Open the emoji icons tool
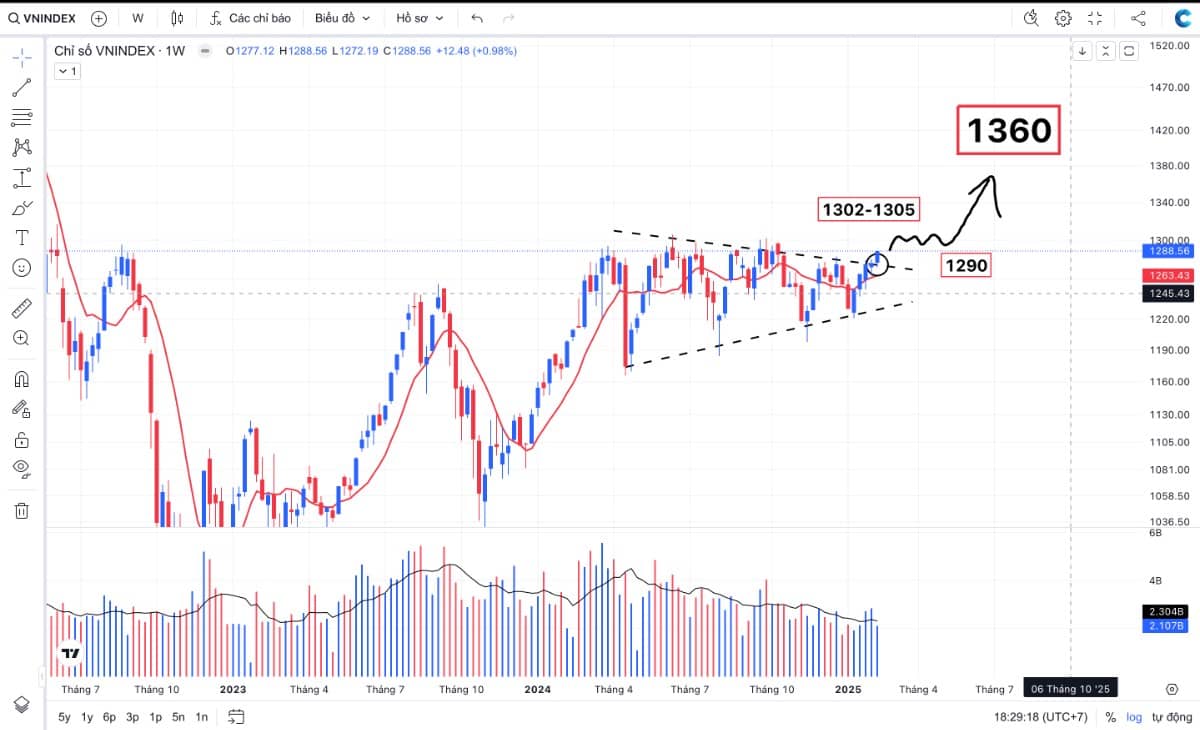 [x=21, y=268]
